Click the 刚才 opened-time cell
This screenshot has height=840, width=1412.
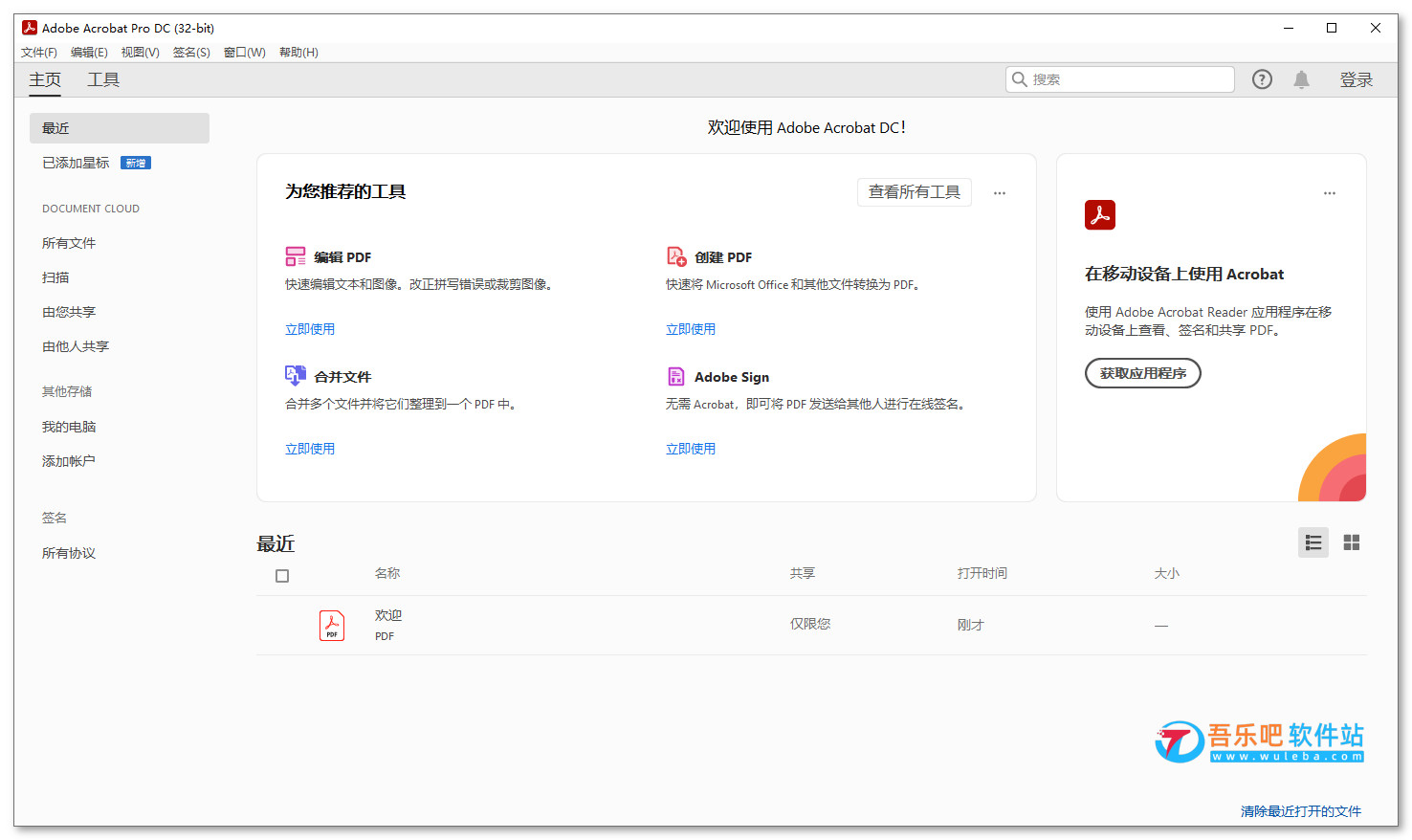971,625
